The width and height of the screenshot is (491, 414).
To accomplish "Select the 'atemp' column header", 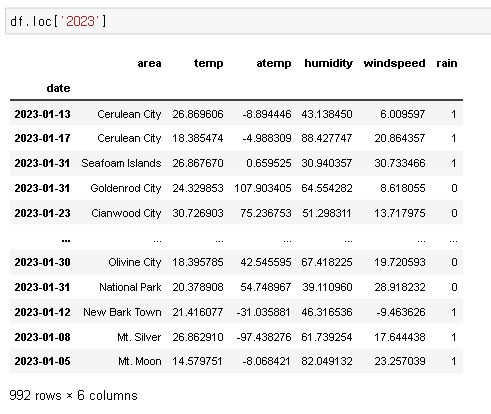I will (274, 63).
